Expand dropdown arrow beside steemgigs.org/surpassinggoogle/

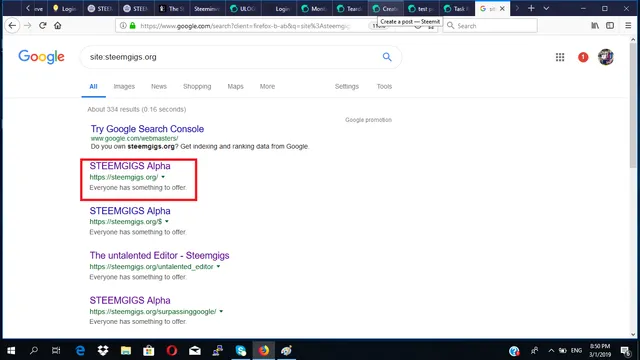[221, 311]
